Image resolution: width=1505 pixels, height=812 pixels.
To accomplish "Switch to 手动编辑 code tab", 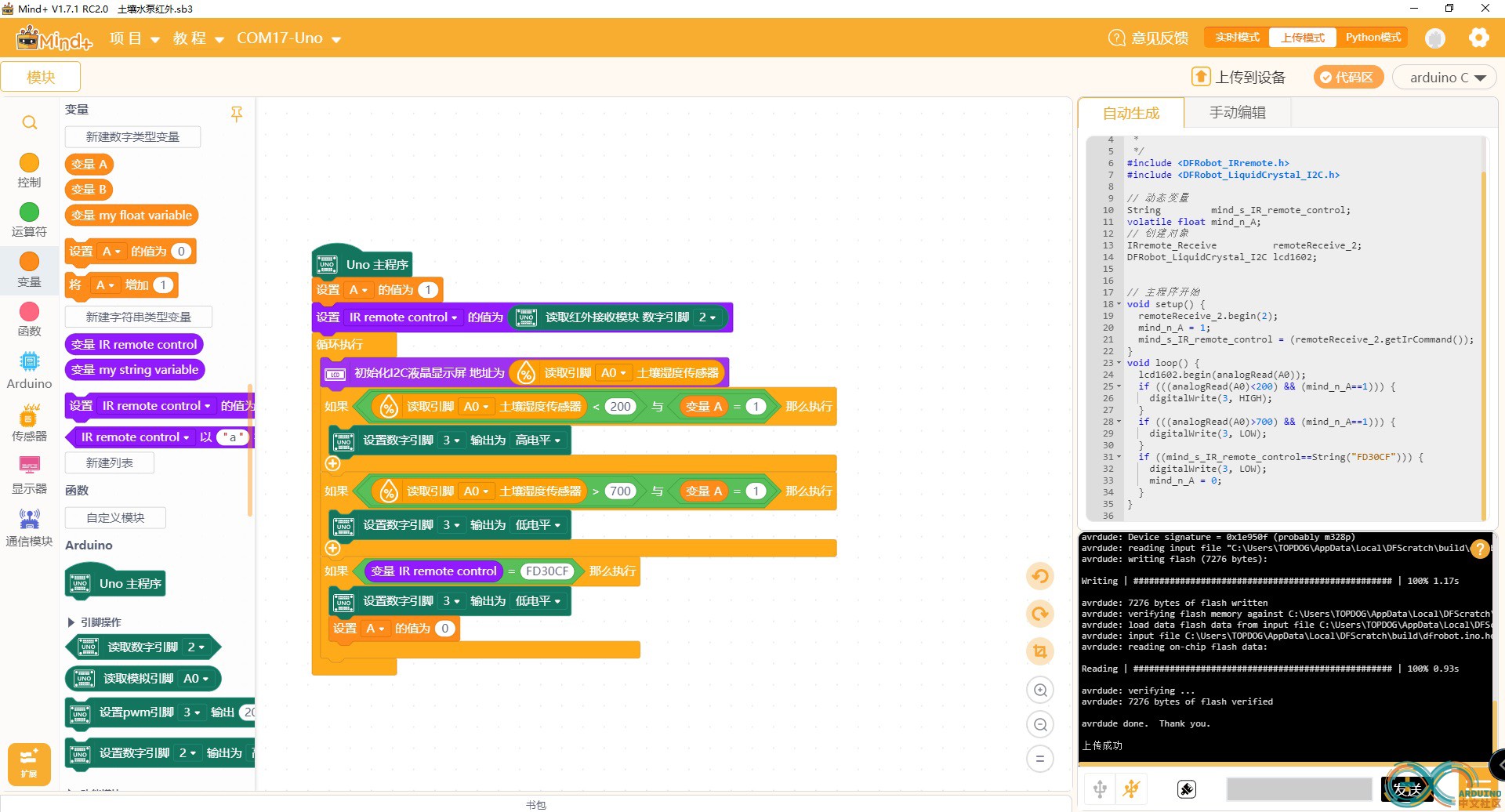I will pos(1237,113).
